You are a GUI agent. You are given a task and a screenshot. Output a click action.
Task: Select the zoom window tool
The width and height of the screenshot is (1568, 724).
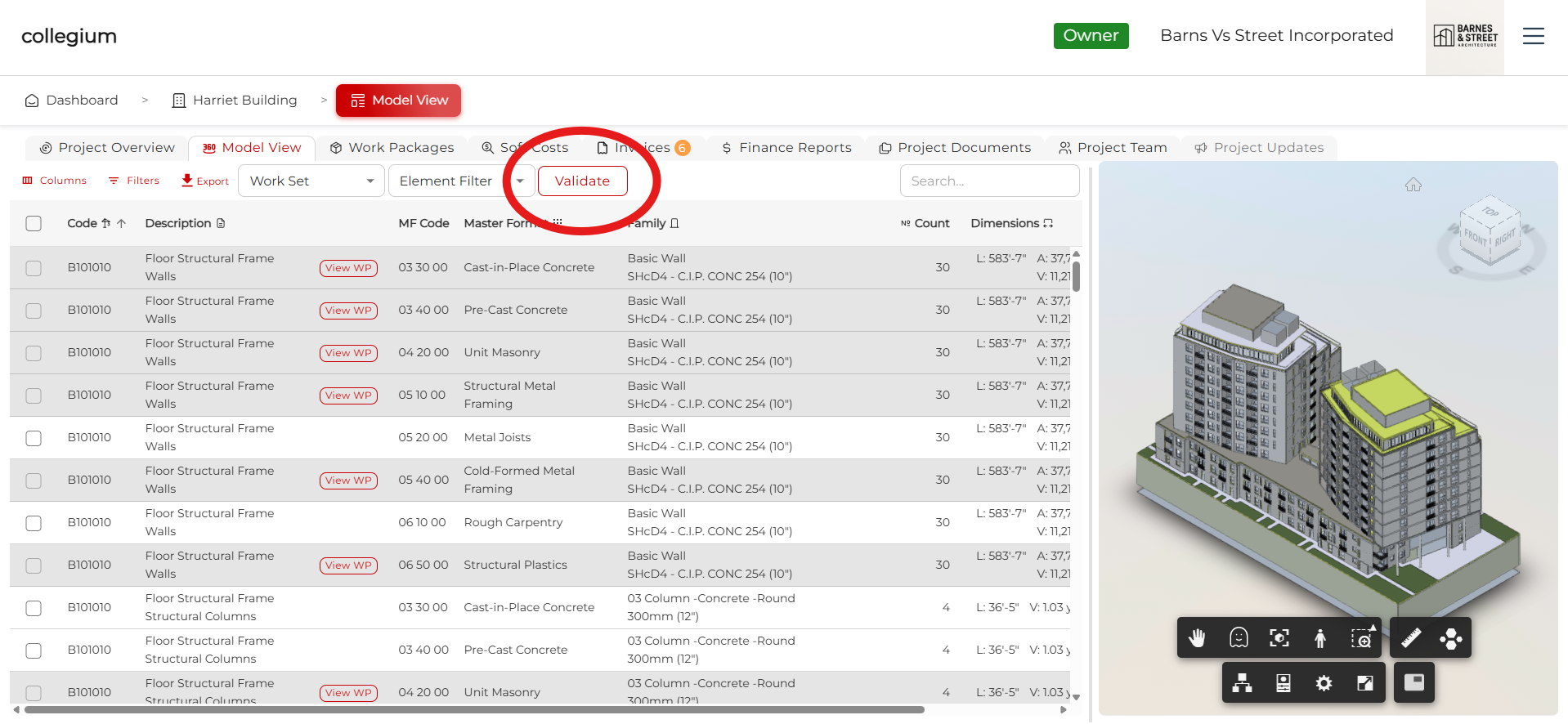[1361, 637]
